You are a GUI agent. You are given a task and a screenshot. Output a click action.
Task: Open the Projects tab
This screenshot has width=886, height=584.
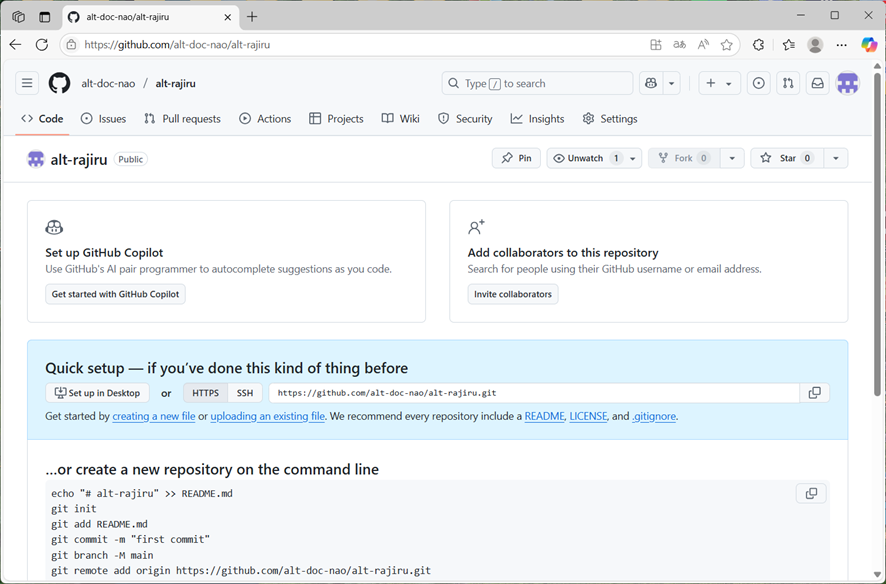point(336,119)
